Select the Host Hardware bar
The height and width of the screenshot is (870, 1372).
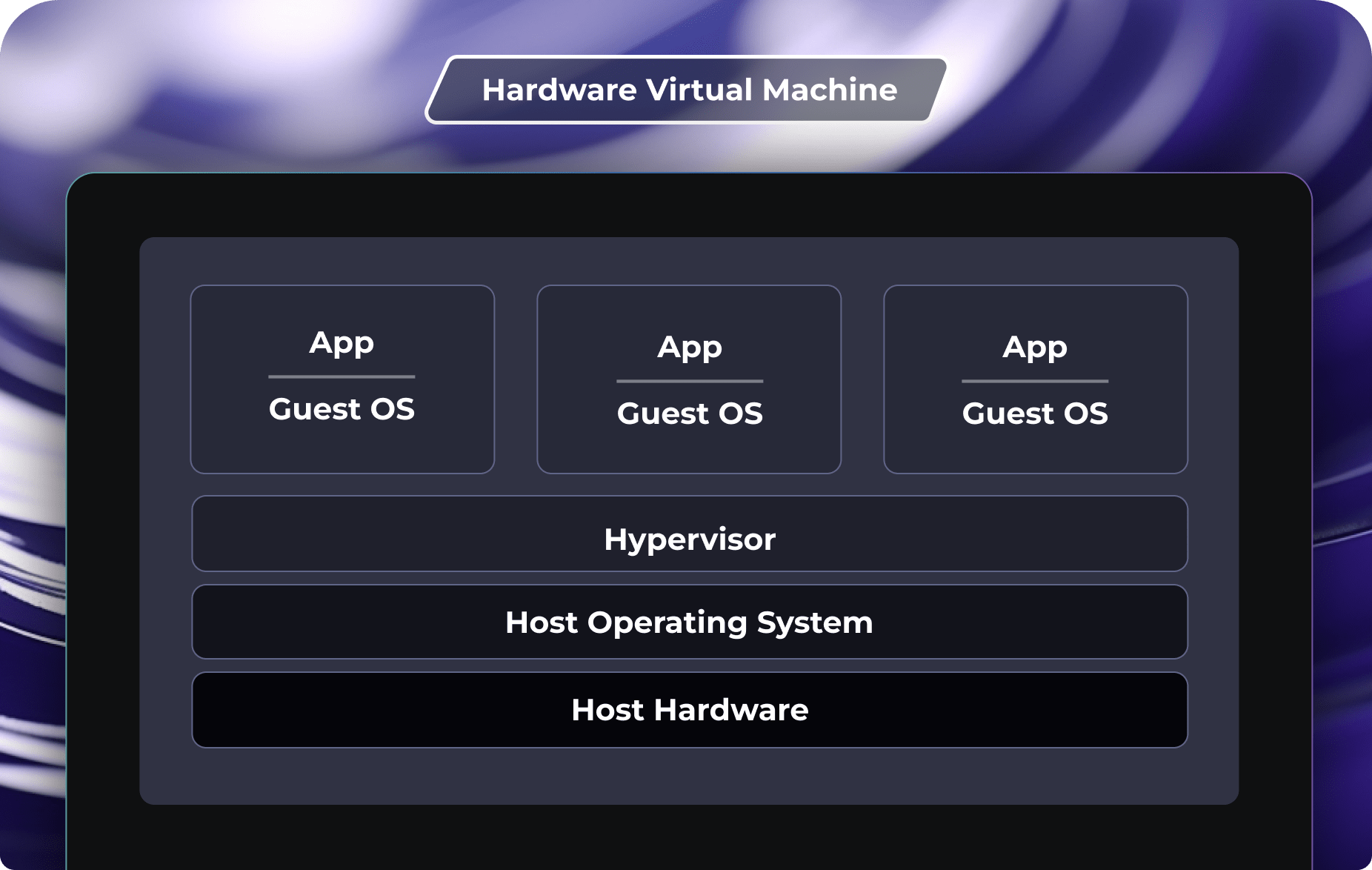pos(689,710)
